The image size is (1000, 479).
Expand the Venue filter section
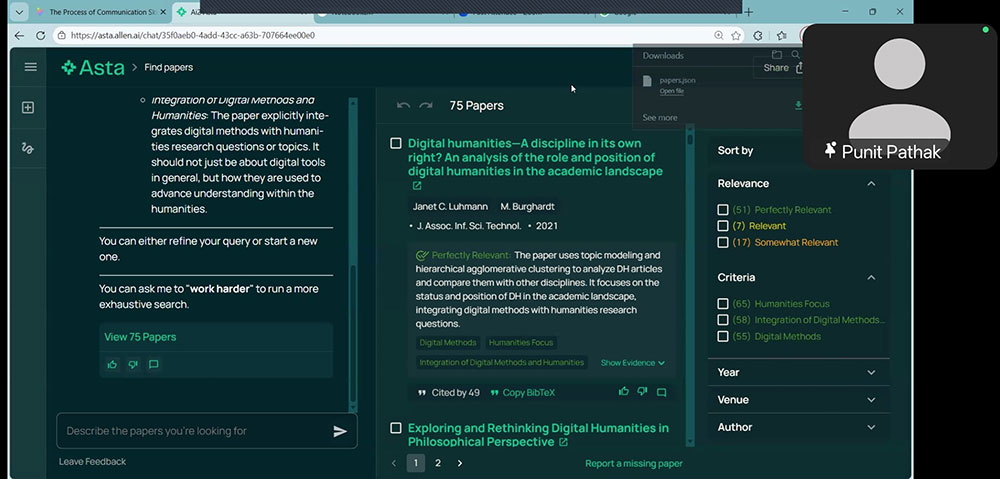(x=797, y=400)
